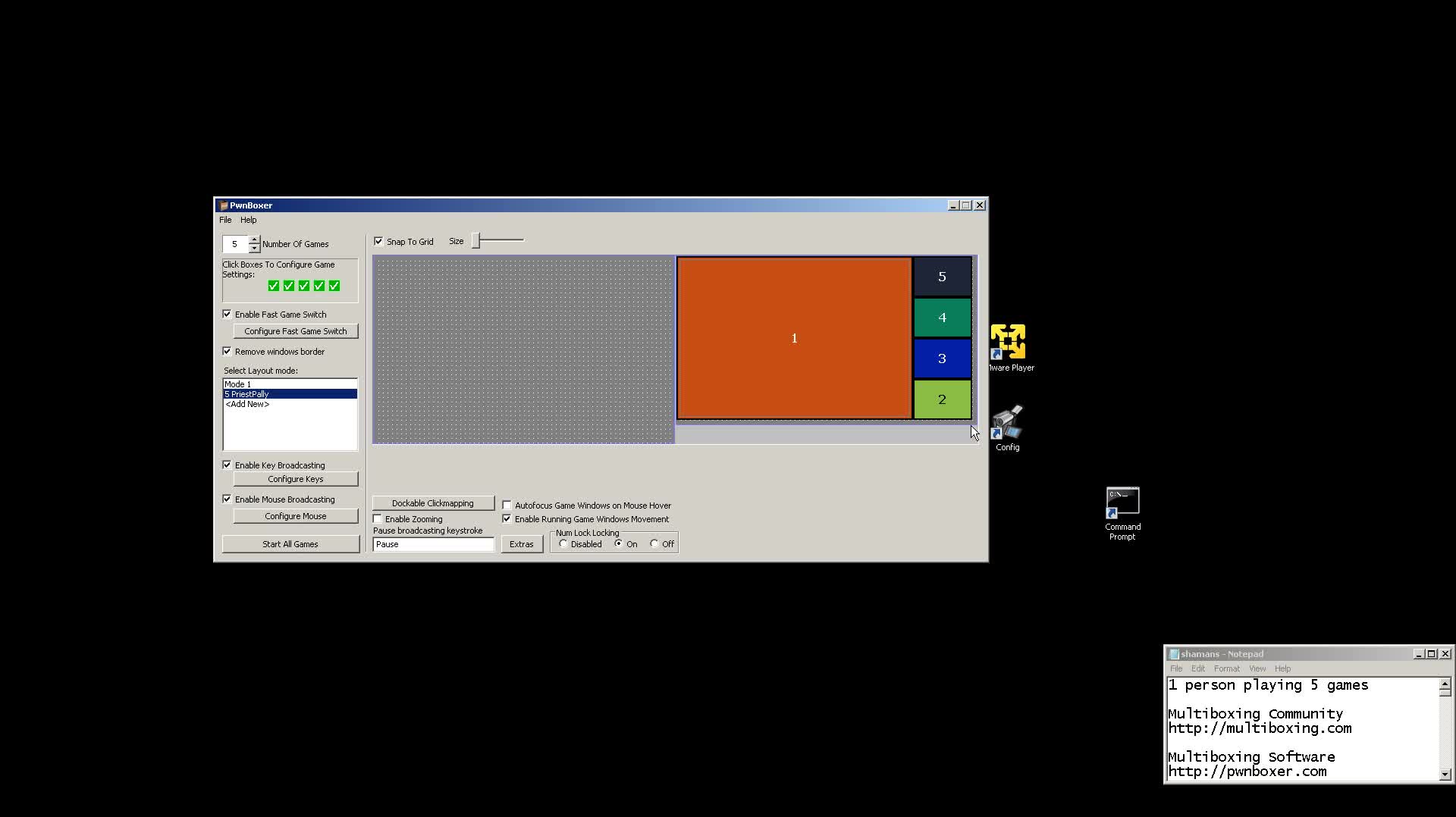Click the Size slider handle
Screen dimensions: 1456x817
[476, 240]
